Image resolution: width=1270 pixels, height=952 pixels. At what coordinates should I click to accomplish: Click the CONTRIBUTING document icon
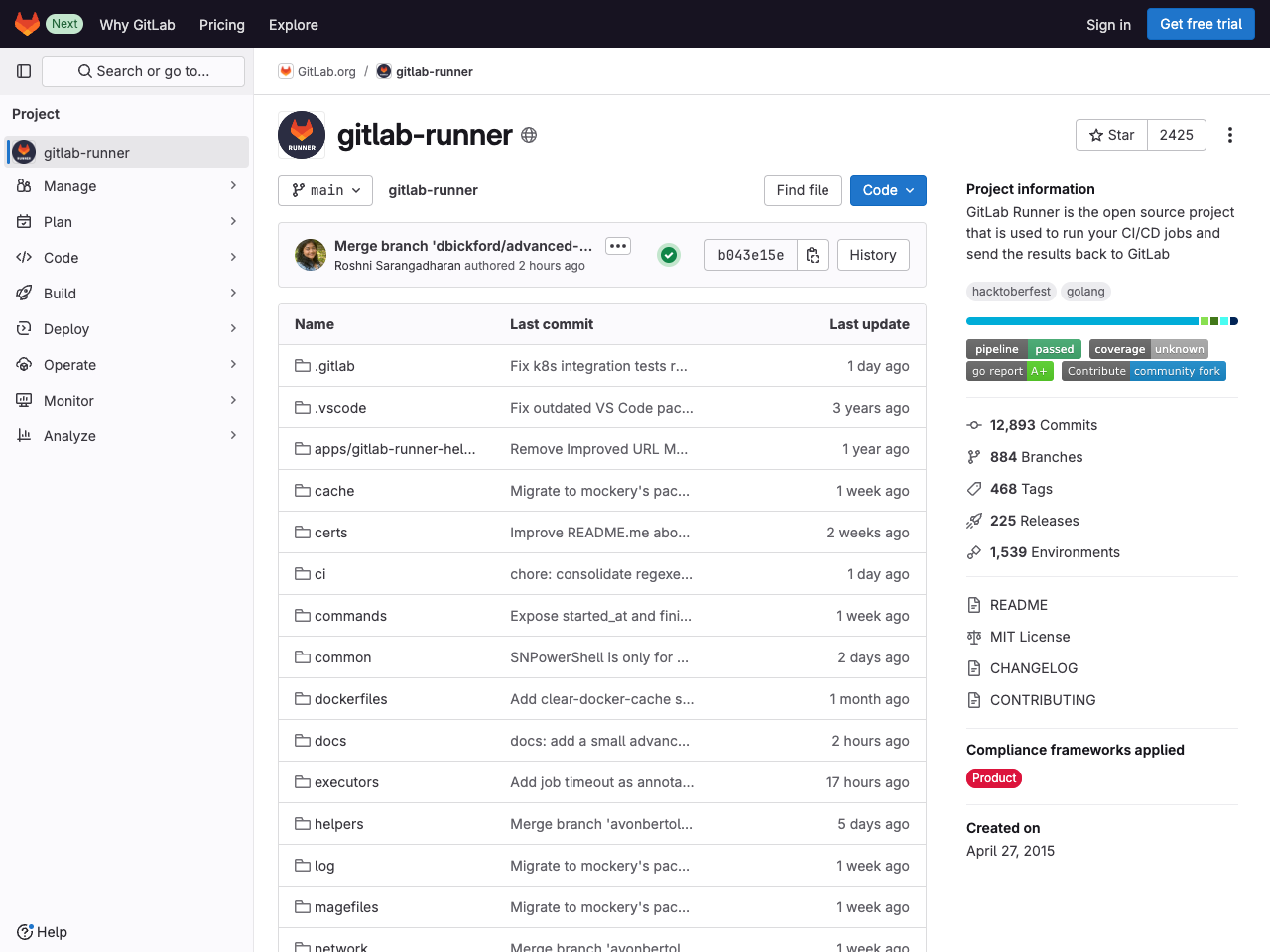[974, 700]
